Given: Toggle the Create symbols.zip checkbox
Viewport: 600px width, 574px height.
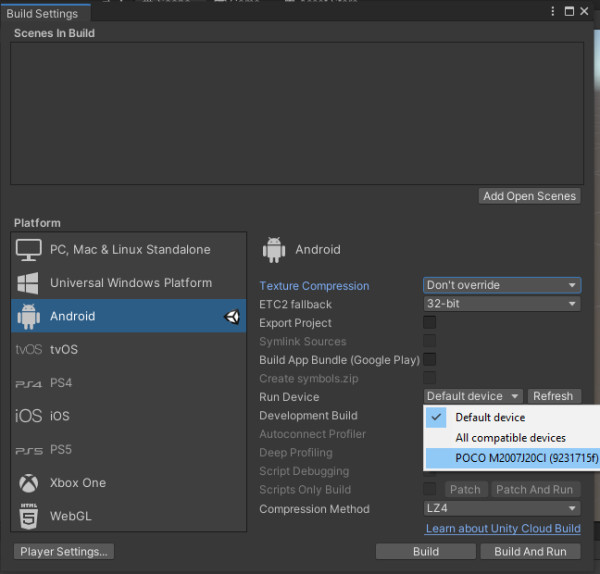Looking at the screenshot, I should click(429, 378).
